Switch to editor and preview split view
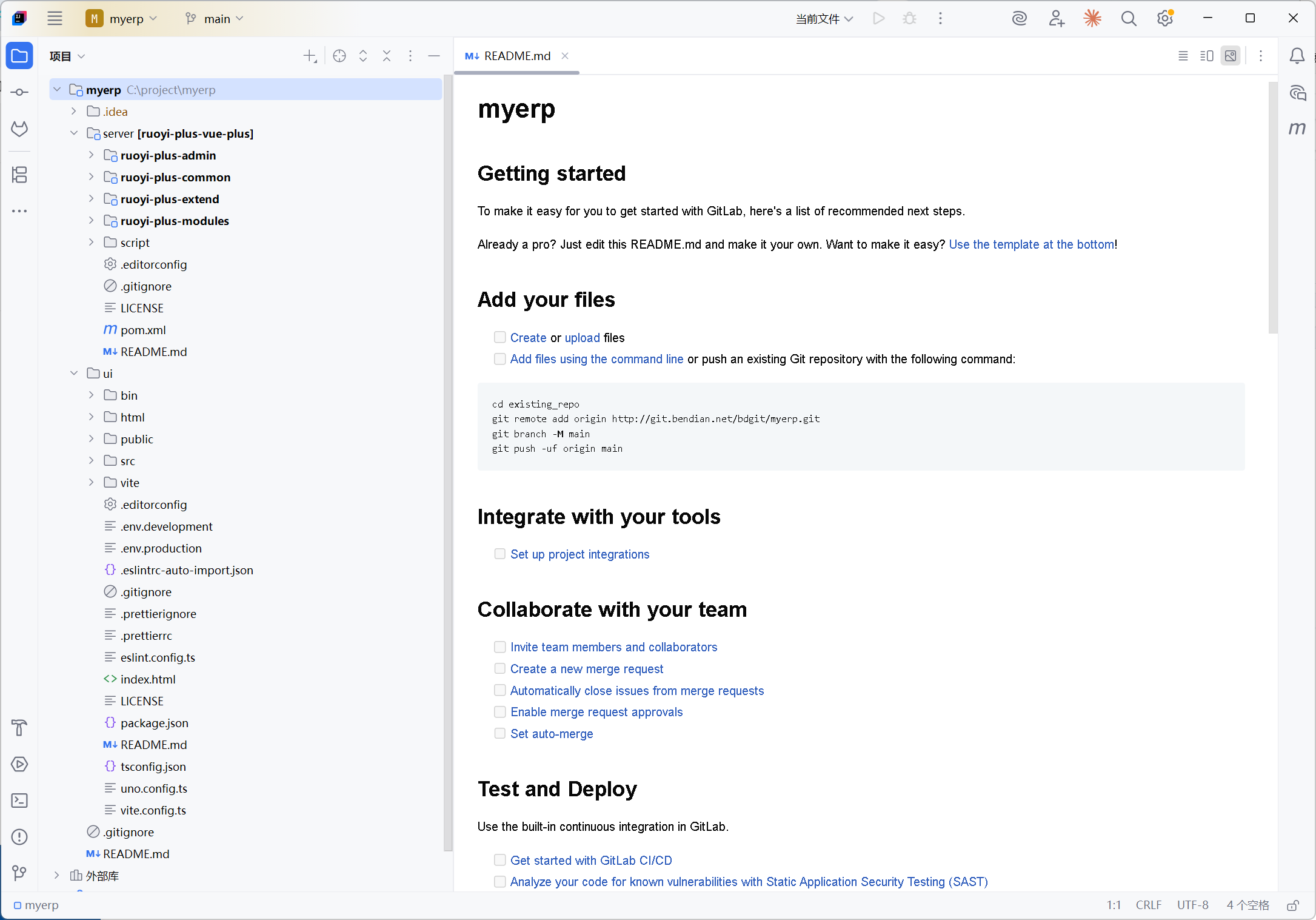1316x920 pixels. (x=1206, y=56)
